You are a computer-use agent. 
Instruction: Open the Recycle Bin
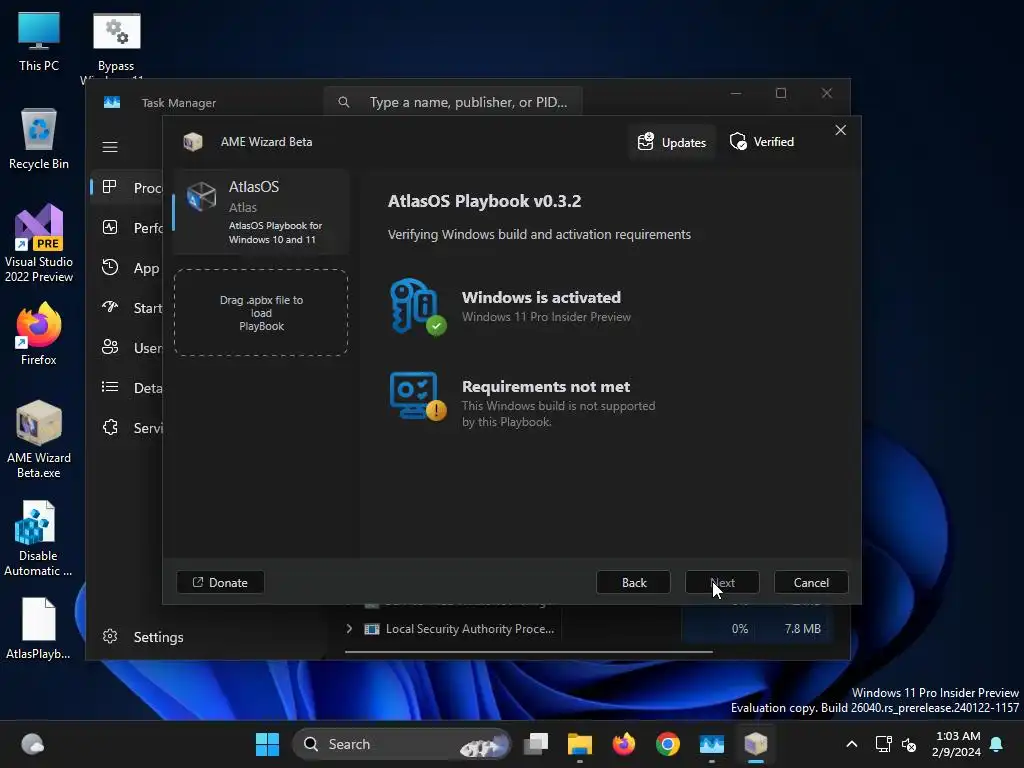tap(39, 139)
